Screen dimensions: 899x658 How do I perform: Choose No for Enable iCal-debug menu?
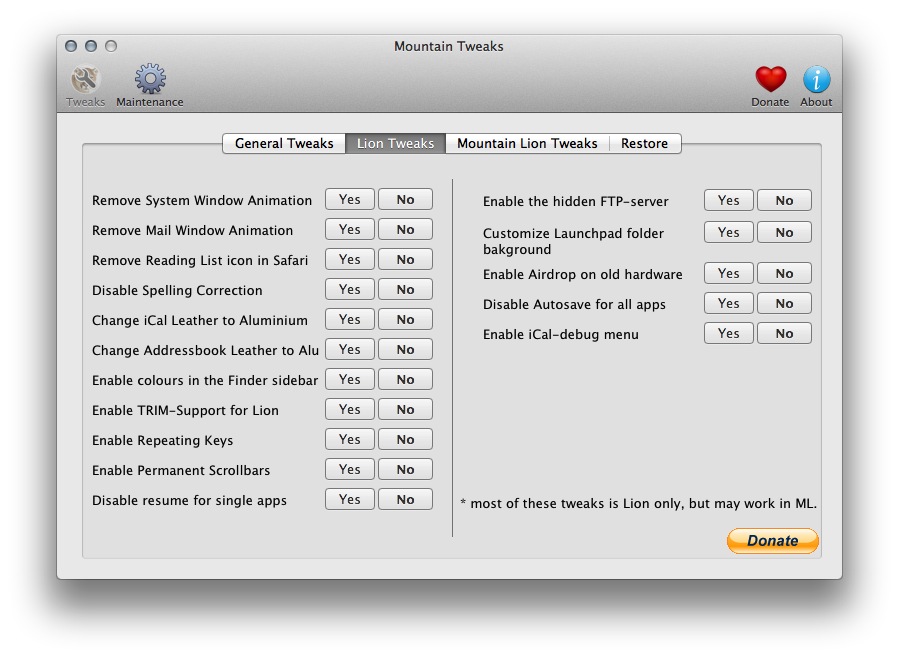[784, 333]
